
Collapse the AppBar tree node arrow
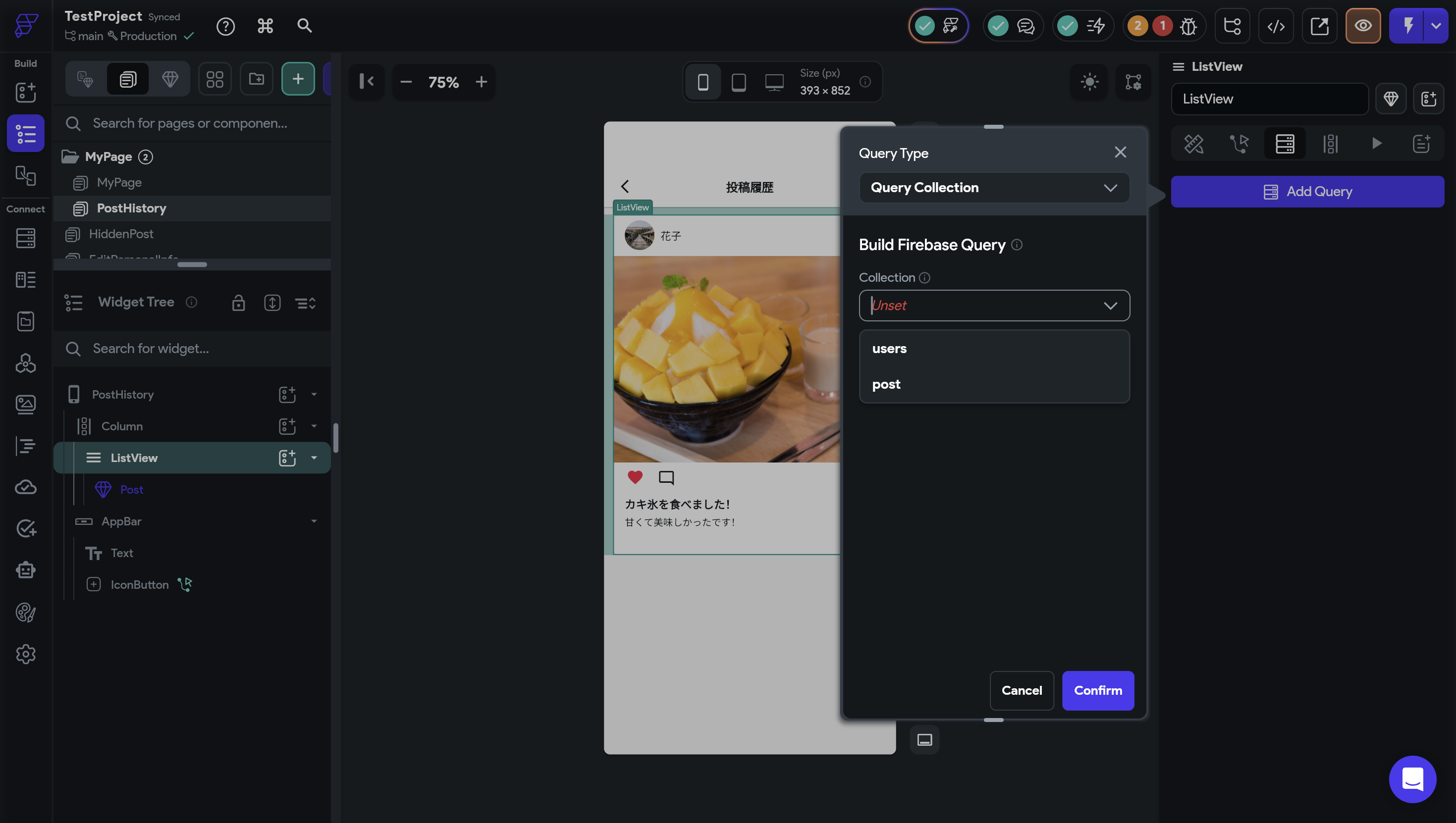click(x=314, y=521)
